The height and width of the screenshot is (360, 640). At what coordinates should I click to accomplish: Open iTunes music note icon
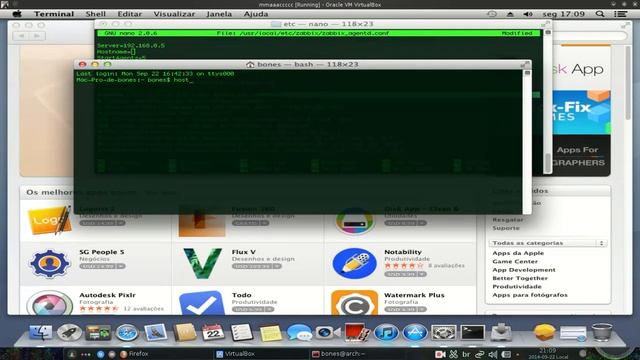(386, 333)
